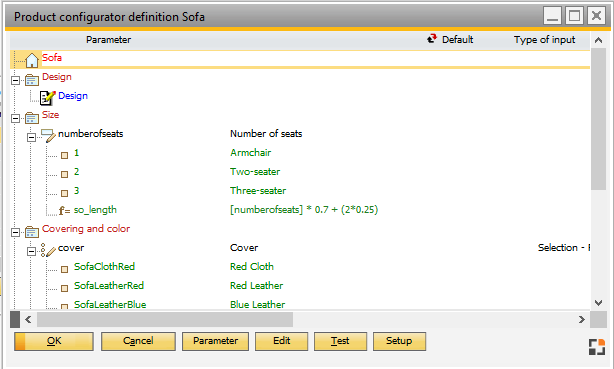
Task: Select the red Design group label
Action: (57, 77)
